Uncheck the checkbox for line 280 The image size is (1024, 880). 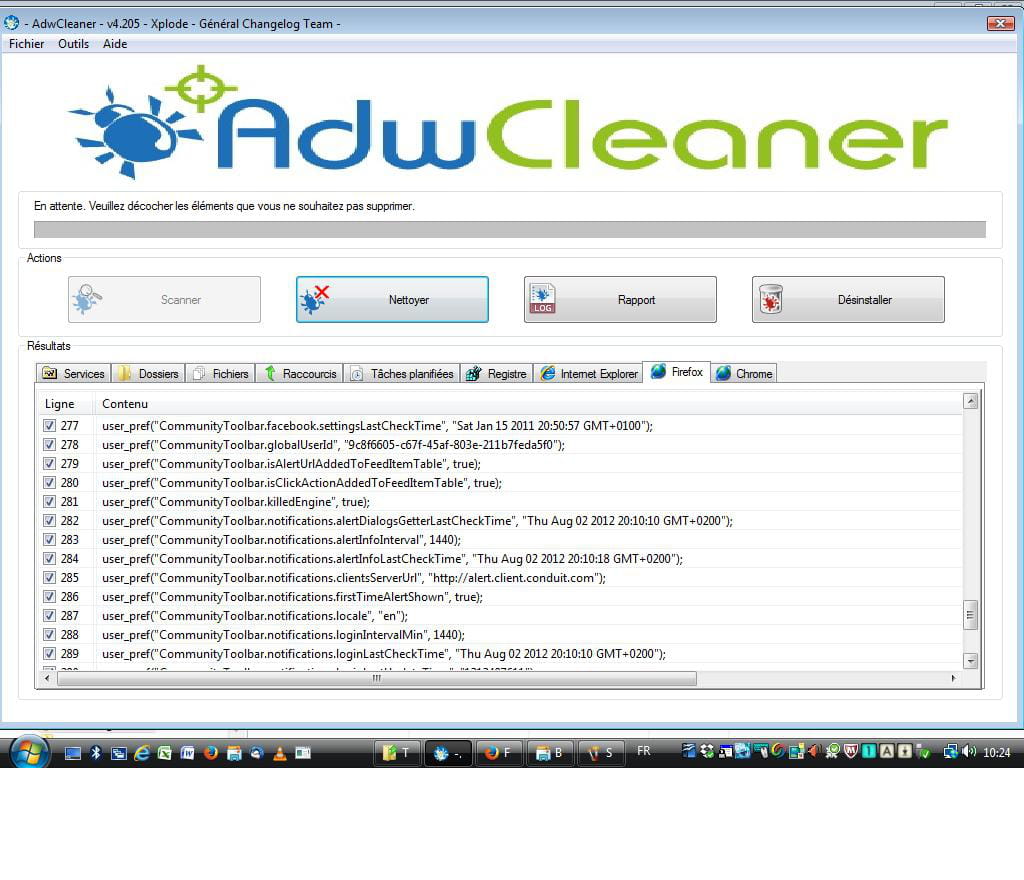[49, 482]
